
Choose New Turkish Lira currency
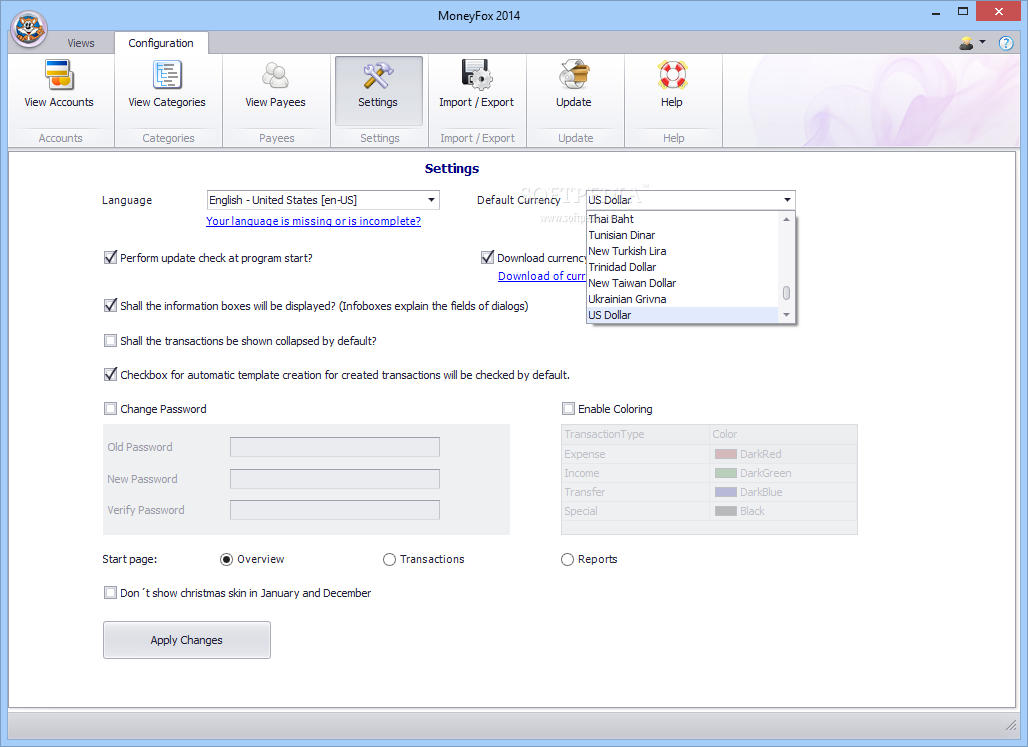682,251
